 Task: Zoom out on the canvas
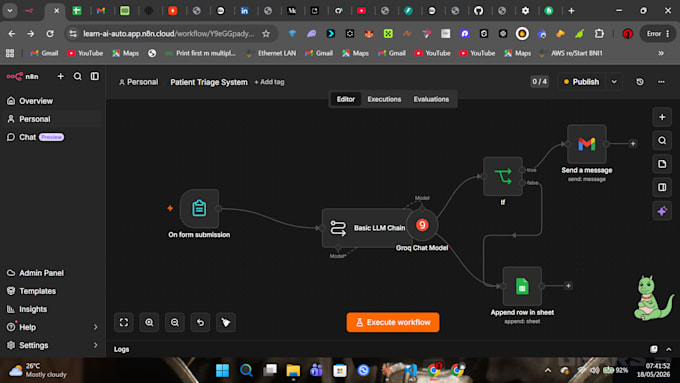click(175, 322)
